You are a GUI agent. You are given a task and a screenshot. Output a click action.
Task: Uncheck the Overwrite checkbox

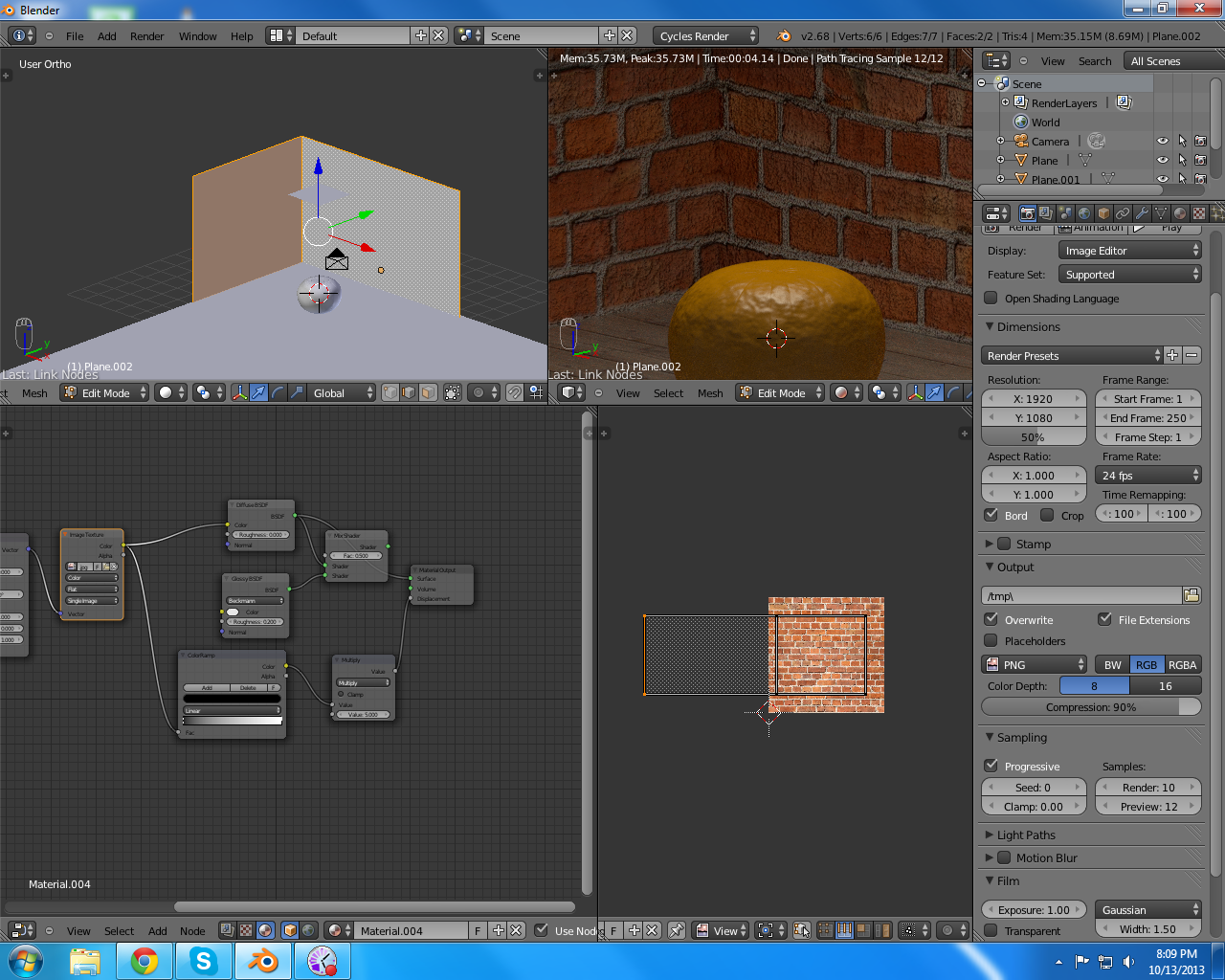pos(991,619)
